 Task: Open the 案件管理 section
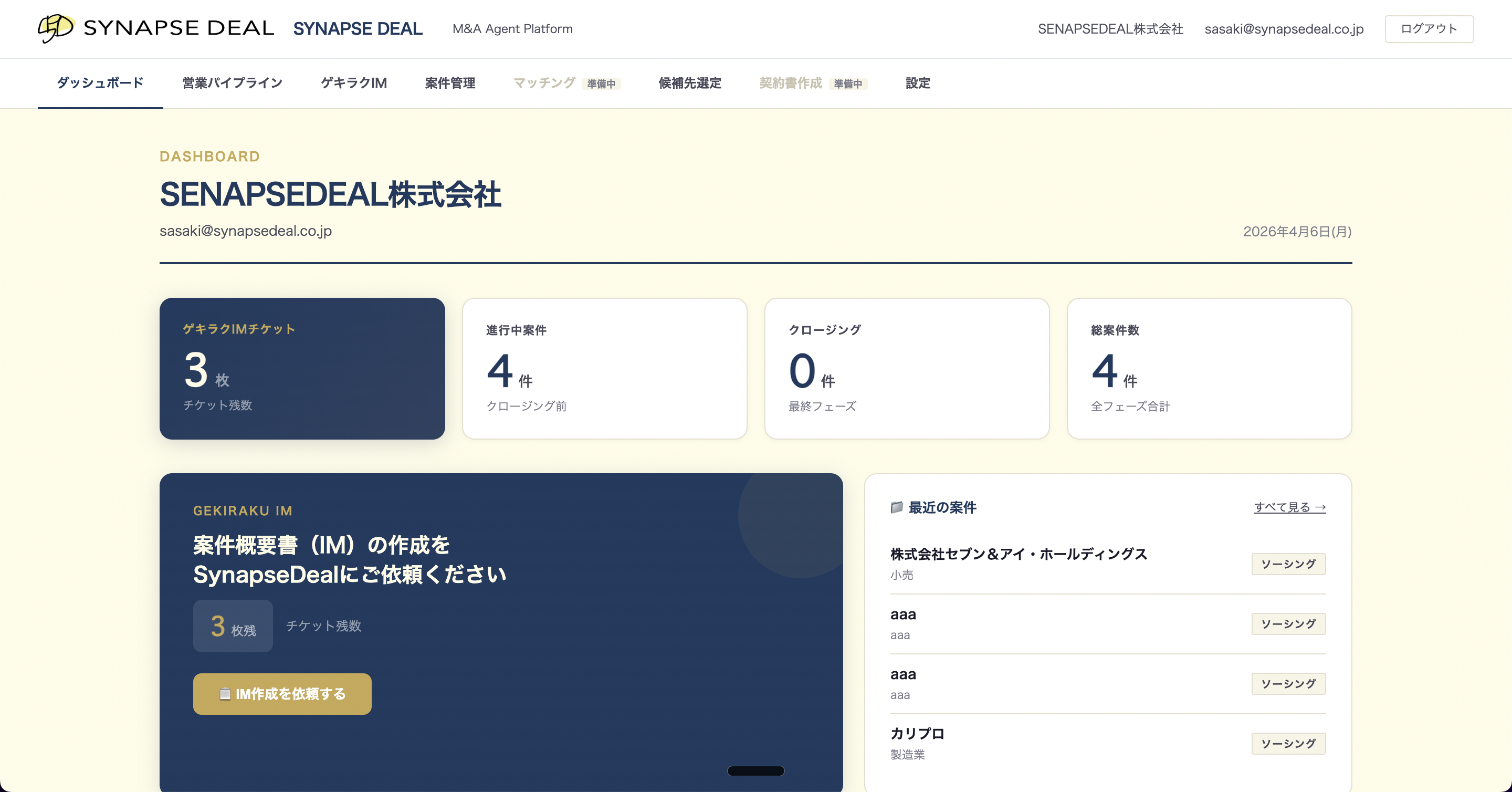(x=450, y=83)
